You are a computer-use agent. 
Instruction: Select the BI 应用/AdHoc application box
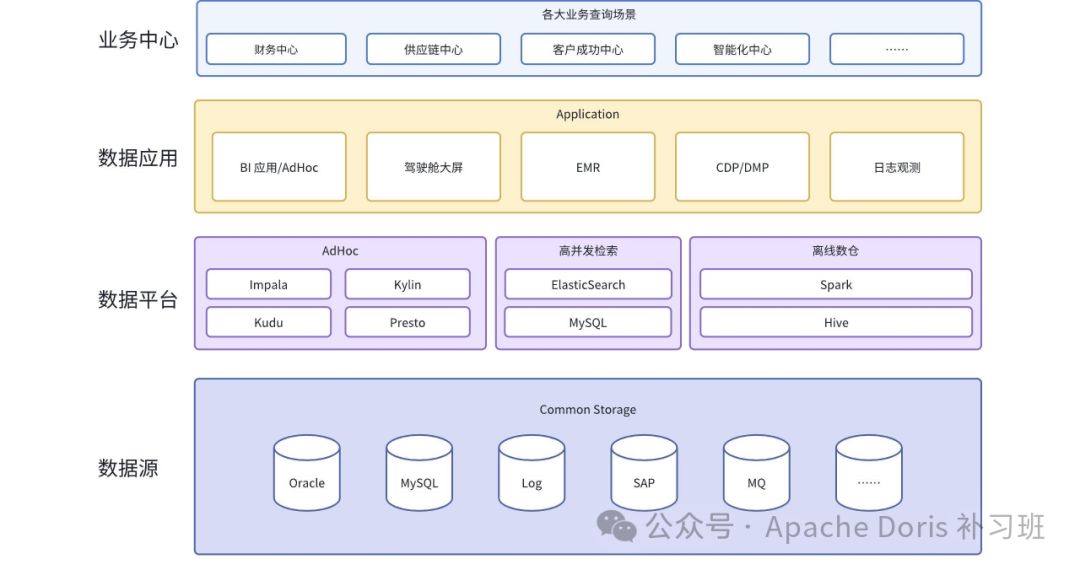pos(279,167)
